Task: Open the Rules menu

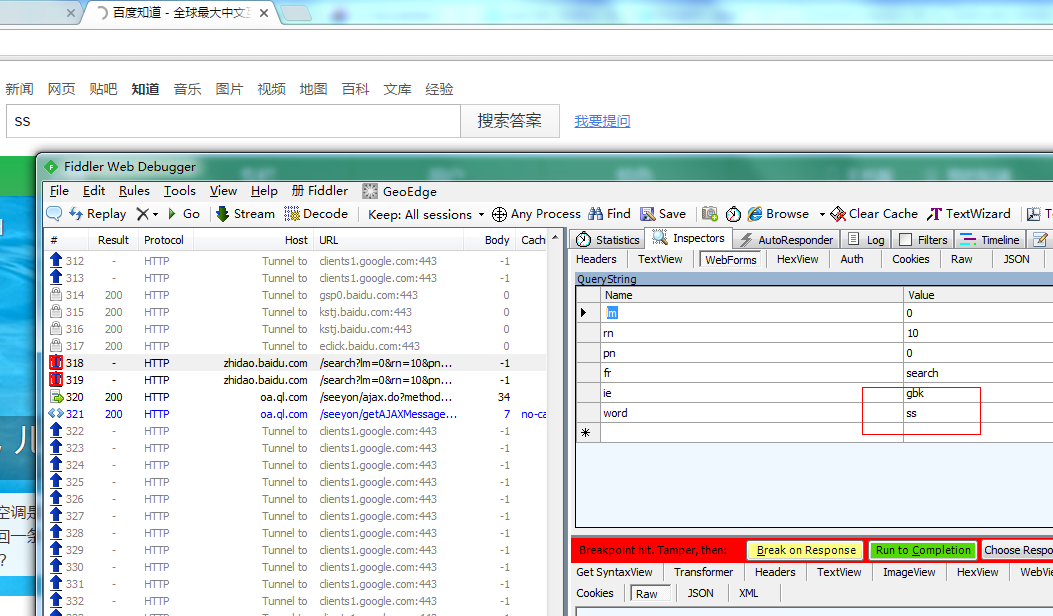Action: [134, 191]
